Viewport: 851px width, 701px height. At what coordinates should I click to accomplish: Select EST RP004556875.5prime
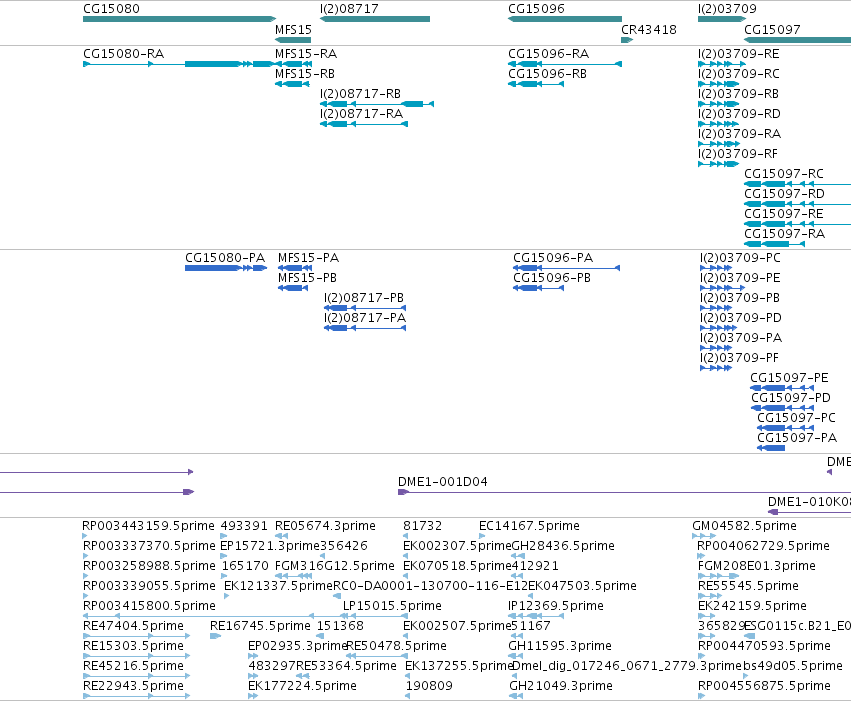click(764, 686)
